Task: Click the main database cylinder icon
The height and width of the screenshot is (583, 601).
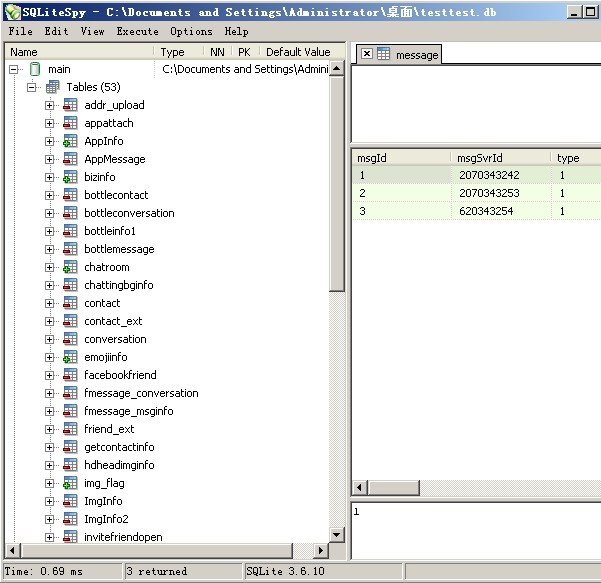Action: coord(35,69)
